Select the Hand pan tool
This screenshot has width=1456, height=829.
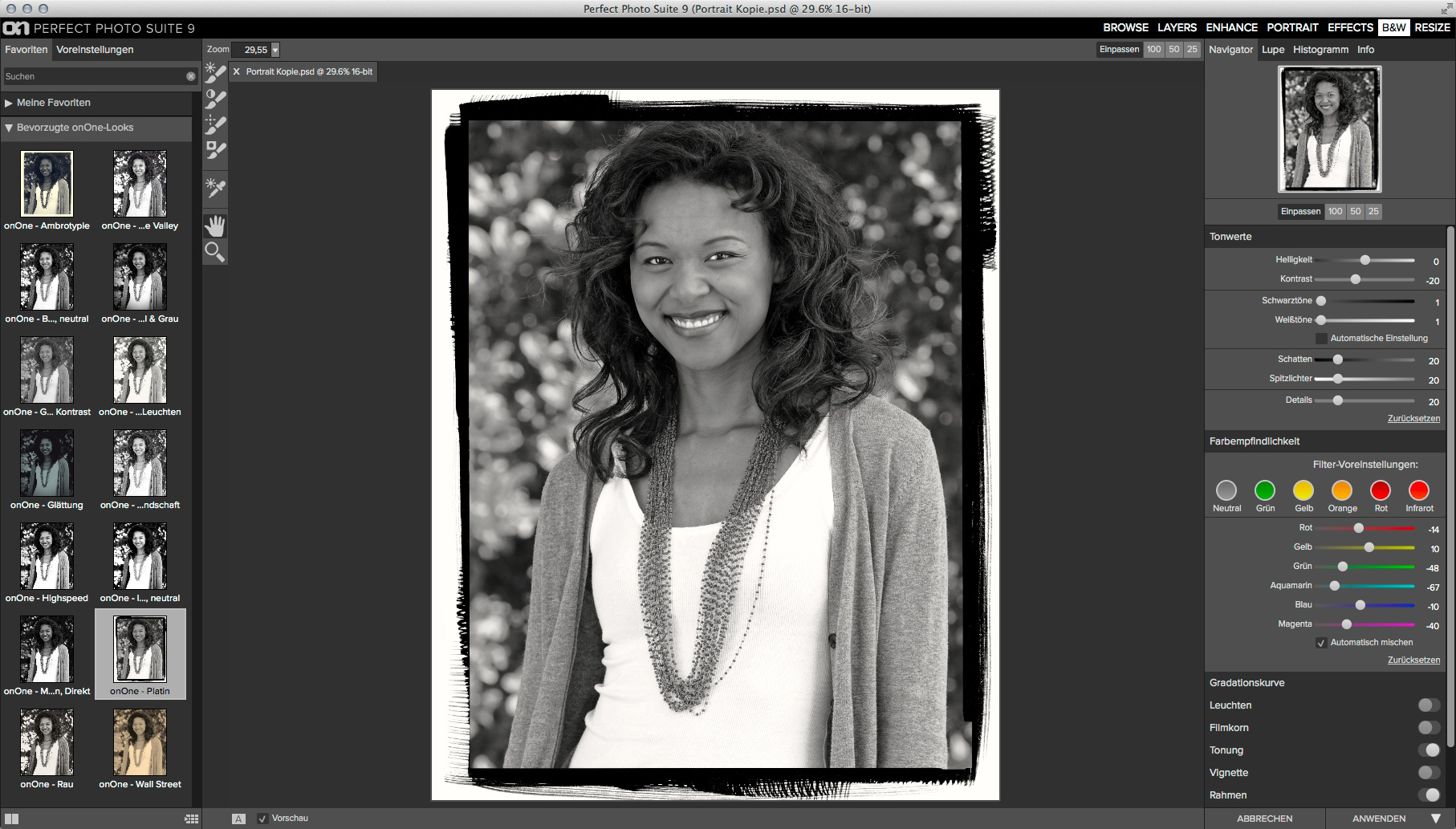[x=215, y=226]
